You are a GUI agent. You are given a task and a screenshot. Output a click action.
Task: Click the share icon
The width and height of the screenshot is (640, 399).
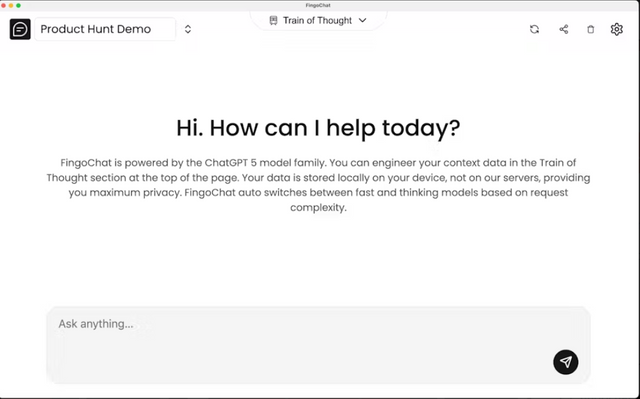564,29
